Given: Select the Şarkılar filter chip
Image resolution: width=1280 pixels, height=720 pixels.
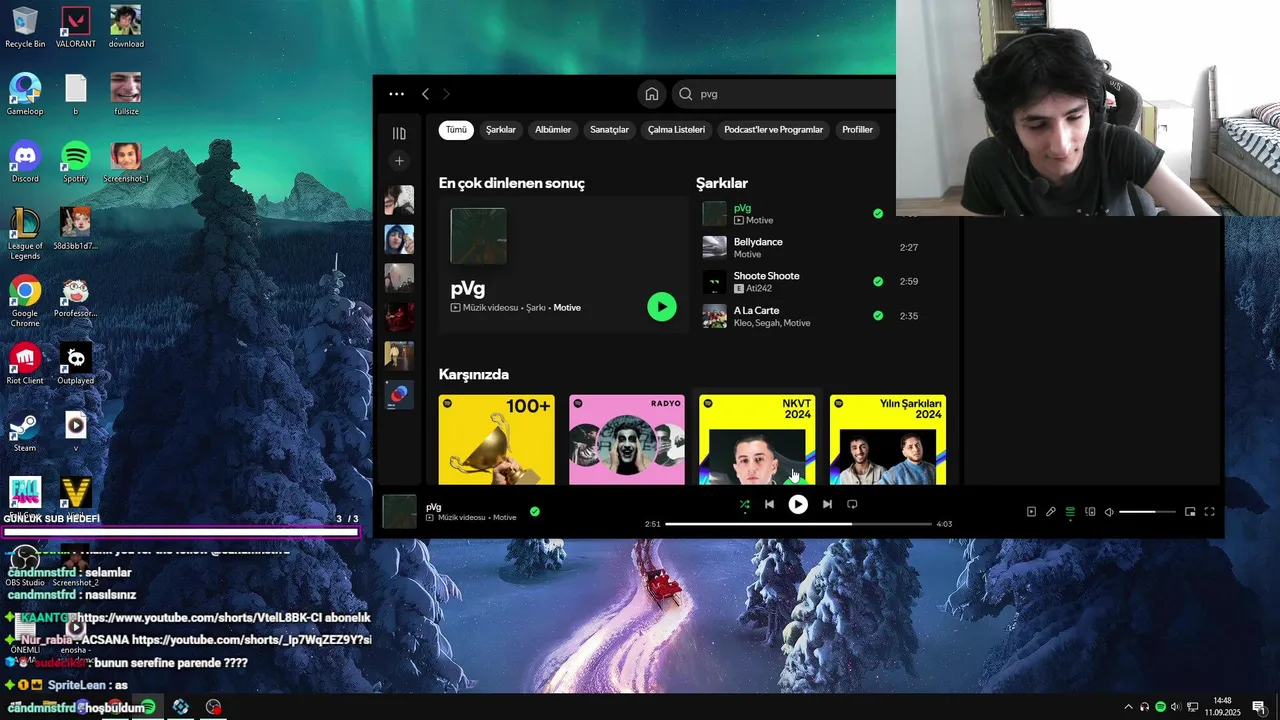Looking at the screenshot, I should pos(501,130).
